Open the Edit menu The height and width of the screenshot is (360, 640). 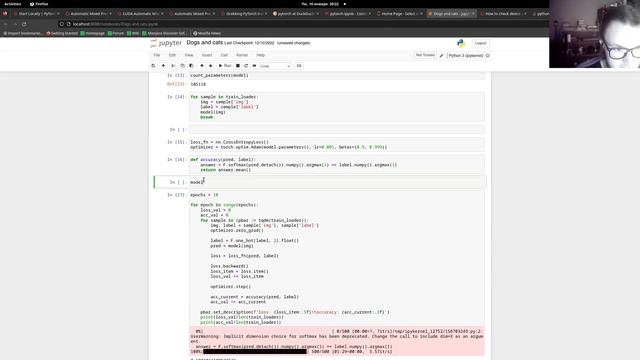[172, 55]
